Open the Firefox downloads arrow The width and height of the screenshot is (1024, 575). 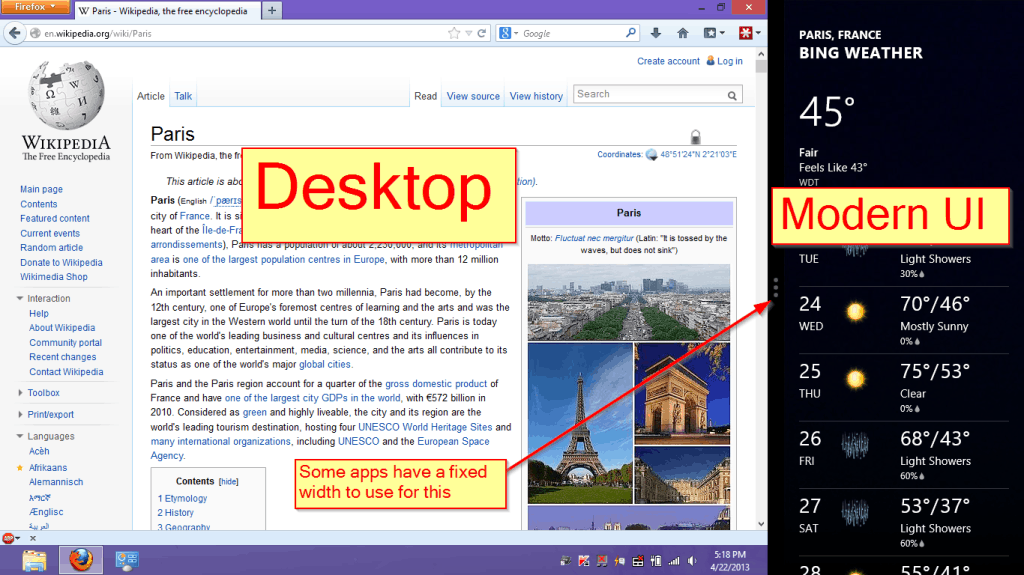click(x=656, y=33)
